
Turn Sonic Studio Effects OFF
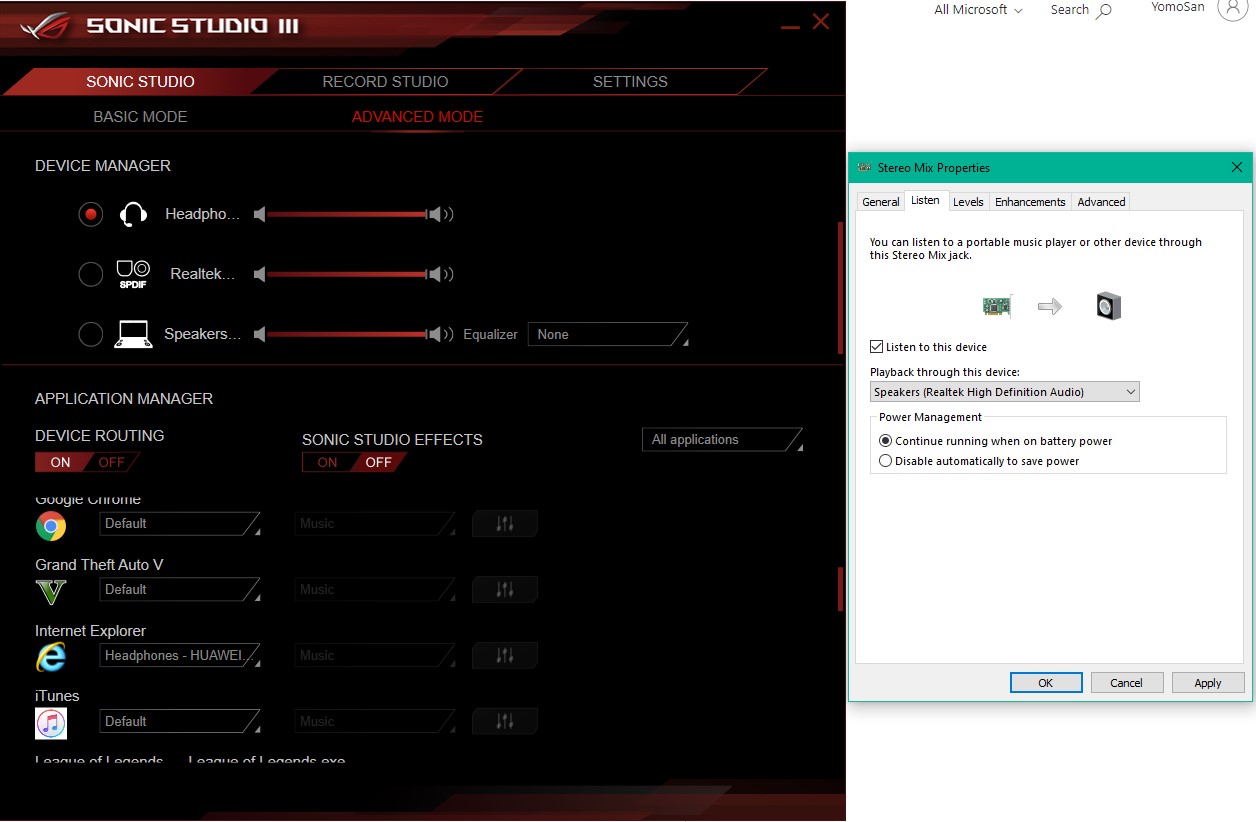[379, 462]
